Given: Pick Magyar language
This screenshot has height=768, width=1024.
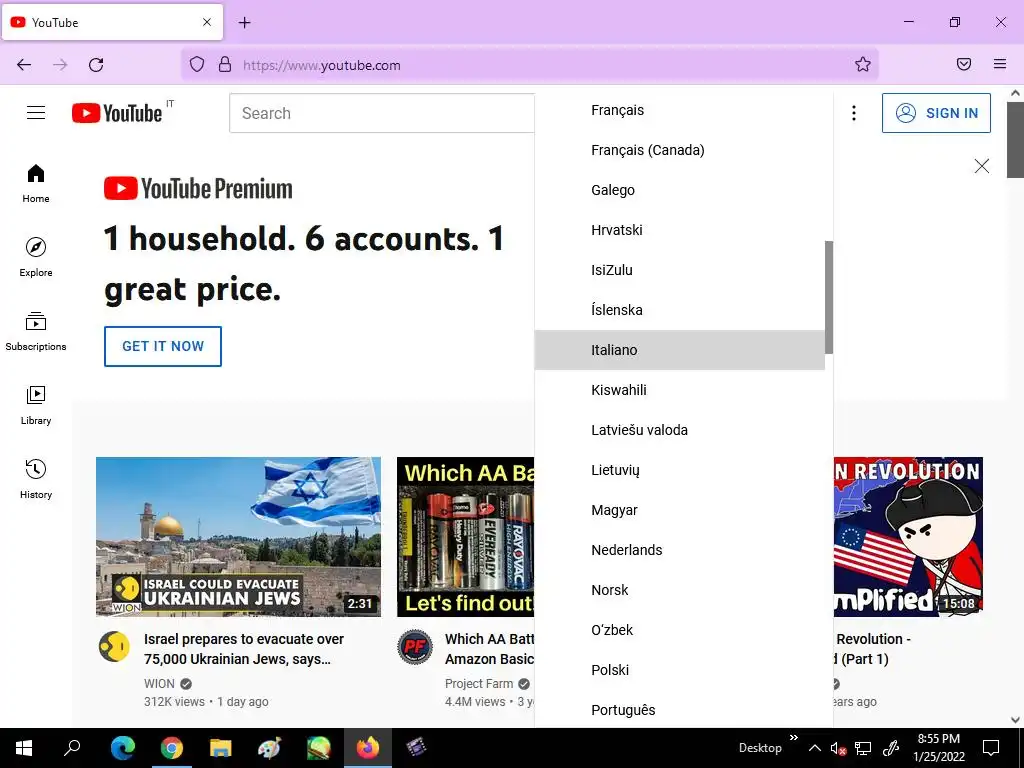Looking at the screenshot, I should (x=679, y=510).
